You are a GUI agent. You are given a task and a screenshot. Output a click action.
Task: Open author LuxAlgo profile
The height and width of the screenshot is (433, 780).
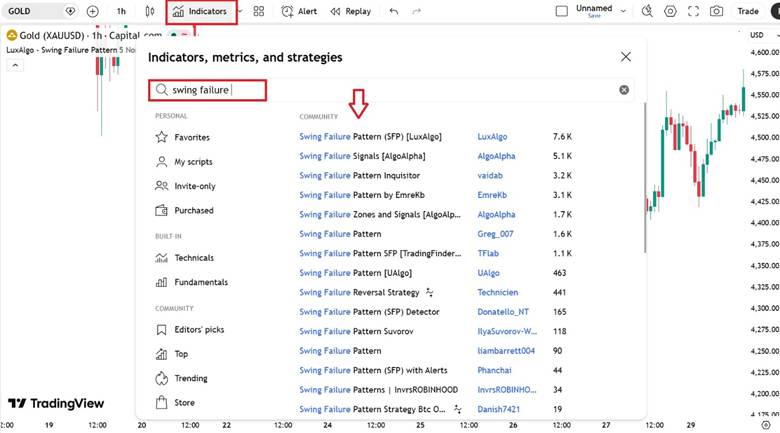point(492,136)
